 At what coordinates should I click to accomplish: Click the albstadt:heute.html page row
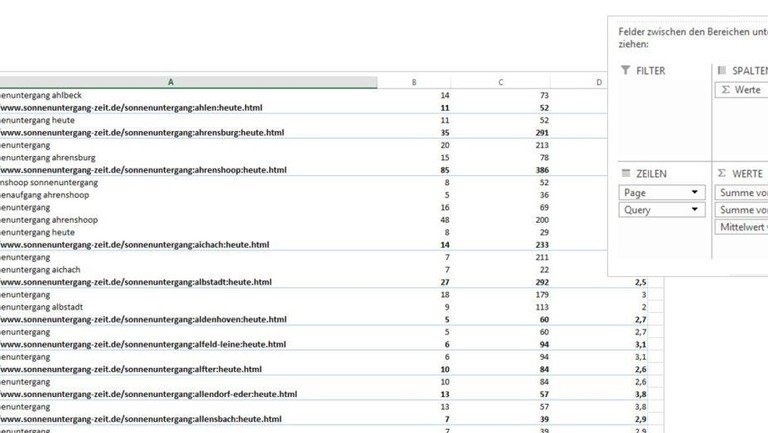click(x=136, y=282)
